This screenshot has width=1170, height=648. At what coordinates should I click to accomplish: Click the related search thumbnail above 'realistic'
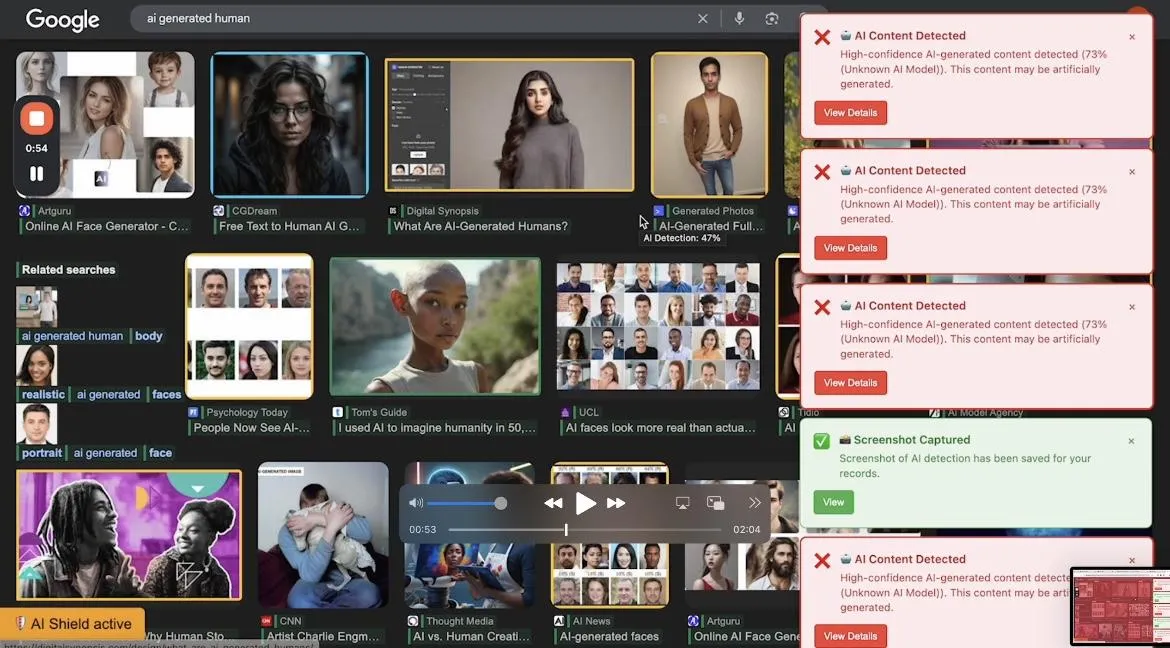click(37, 365)
